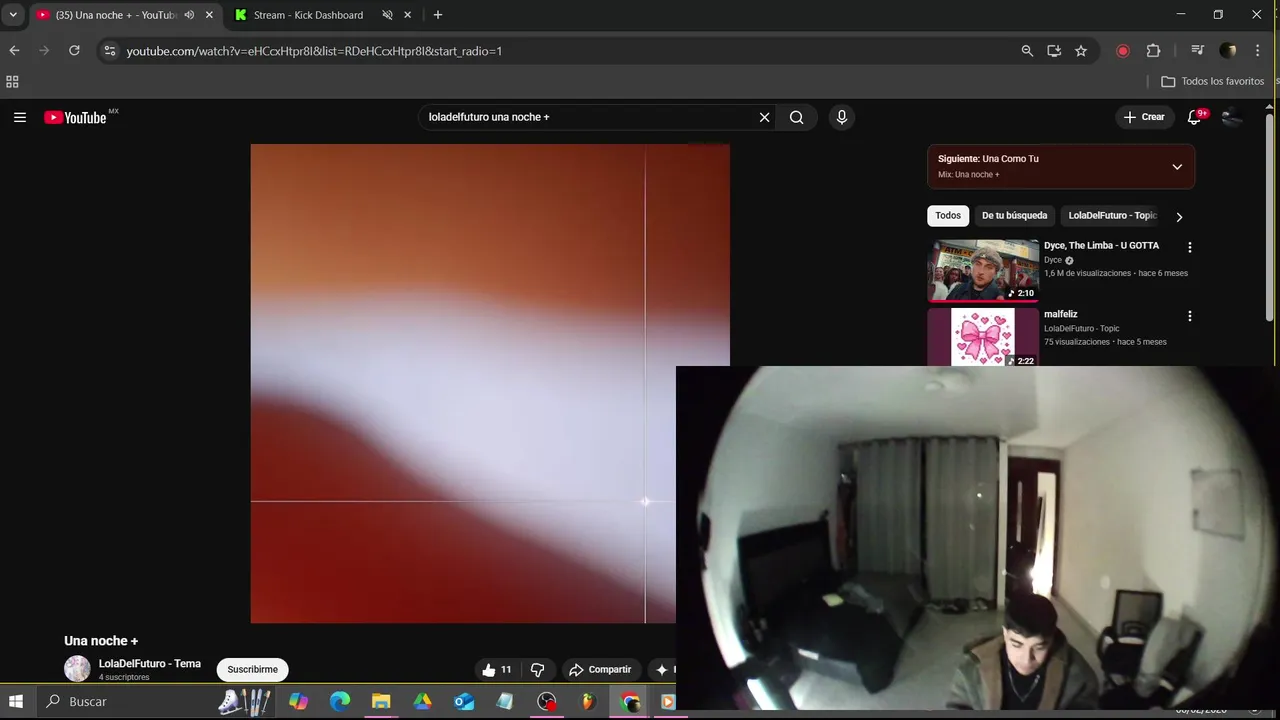Open the YouTube hamburger guide menu
Screen dimensions: 1280x720
[x=20, y=117]
